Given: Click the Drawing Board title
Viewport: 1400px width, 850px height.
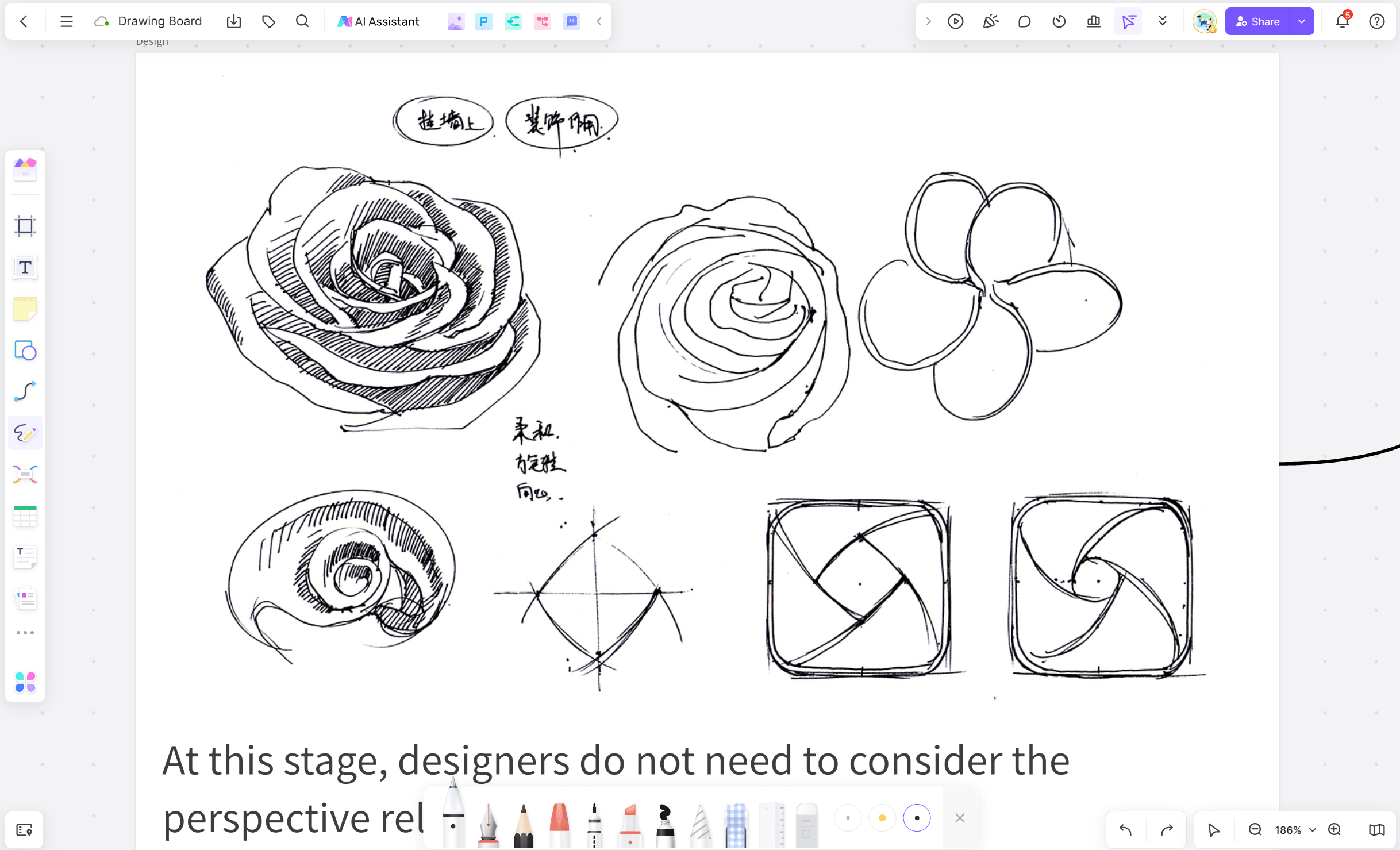Looking at the screenshot, I should 160,22.
